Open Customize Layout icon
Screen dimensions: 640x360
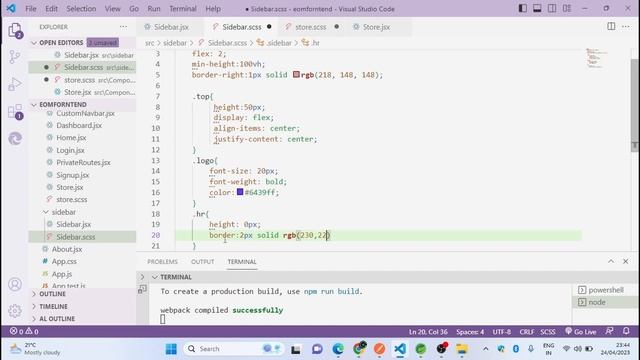(567, 9)
